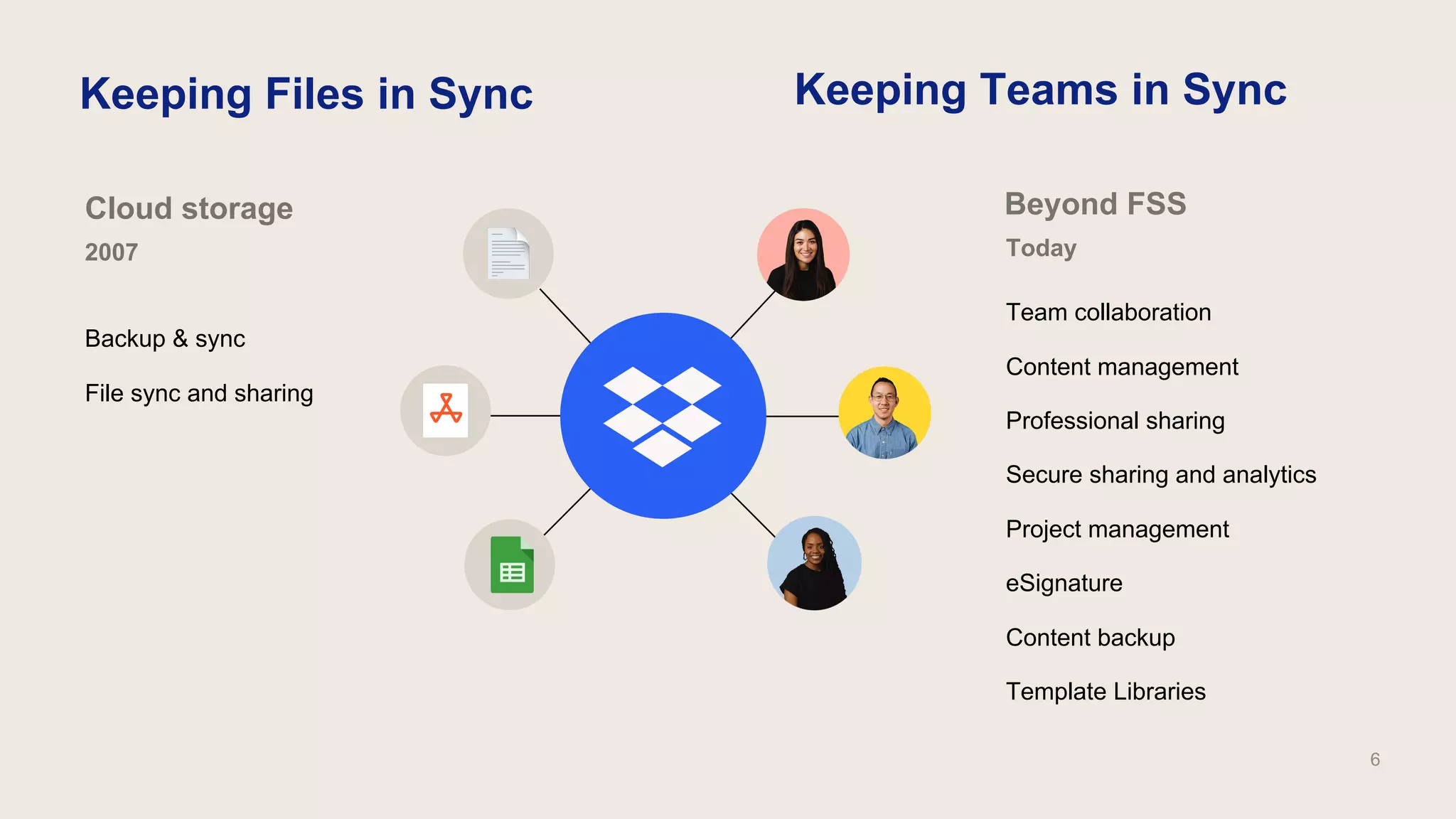This screenshot has width=1456, height=819.
Task: Select the 'Keeping Files in Sync' heading
Action: point(306,94)
